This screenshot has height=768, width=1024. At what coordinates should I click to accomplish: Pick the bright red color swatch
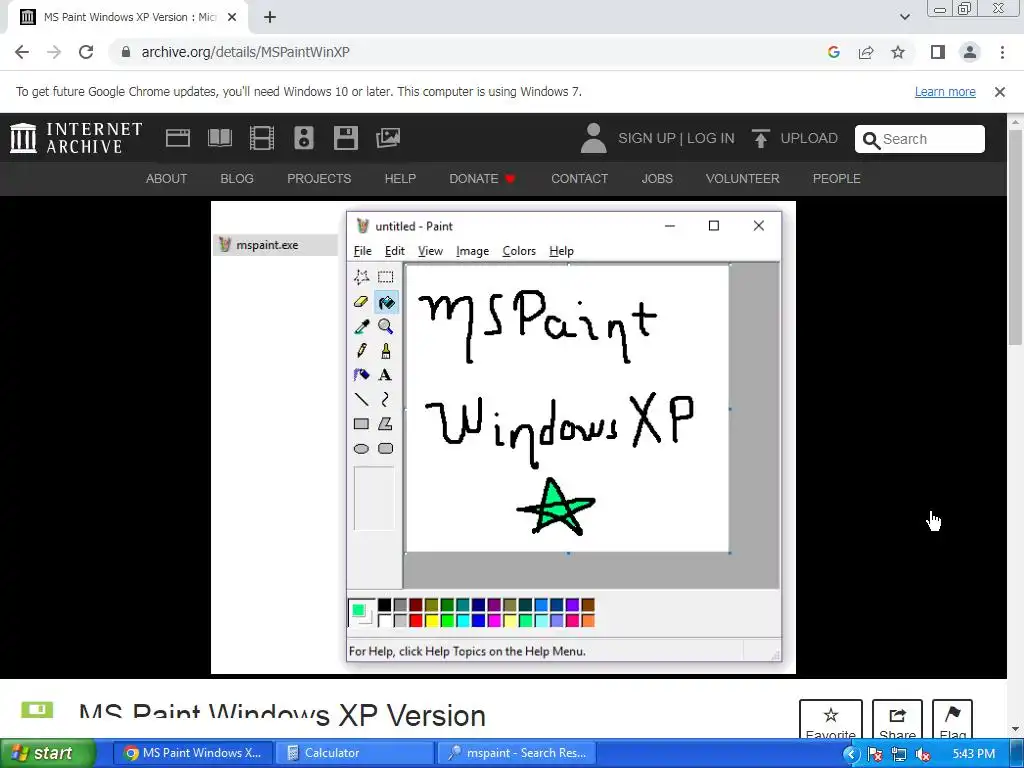[x=416, y=620]
